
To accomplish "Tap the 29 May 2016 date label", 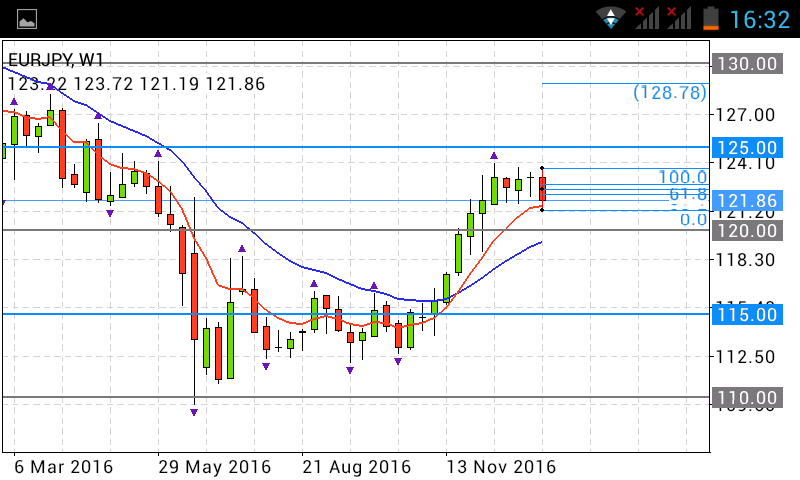I will pos(214,467).
